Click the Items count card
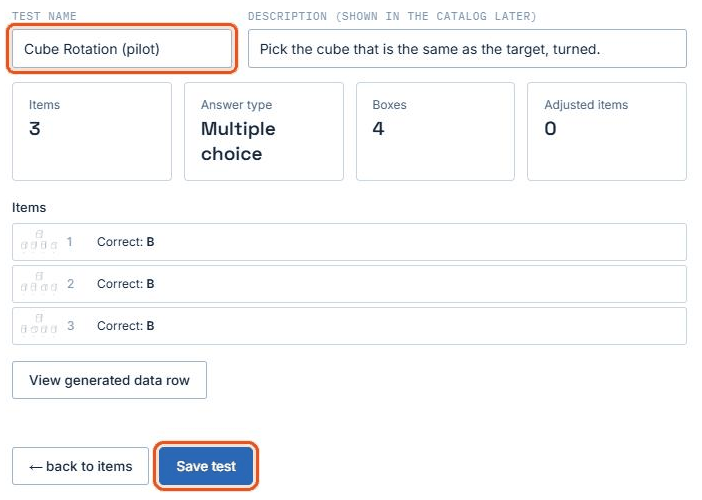702x500 pixels. [92, 131]
